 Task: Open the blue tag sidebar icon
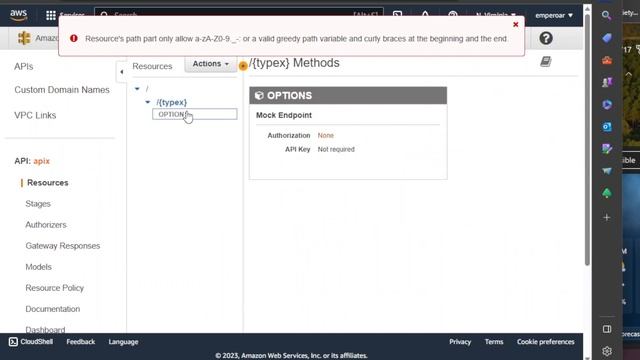tap(607, 38)
